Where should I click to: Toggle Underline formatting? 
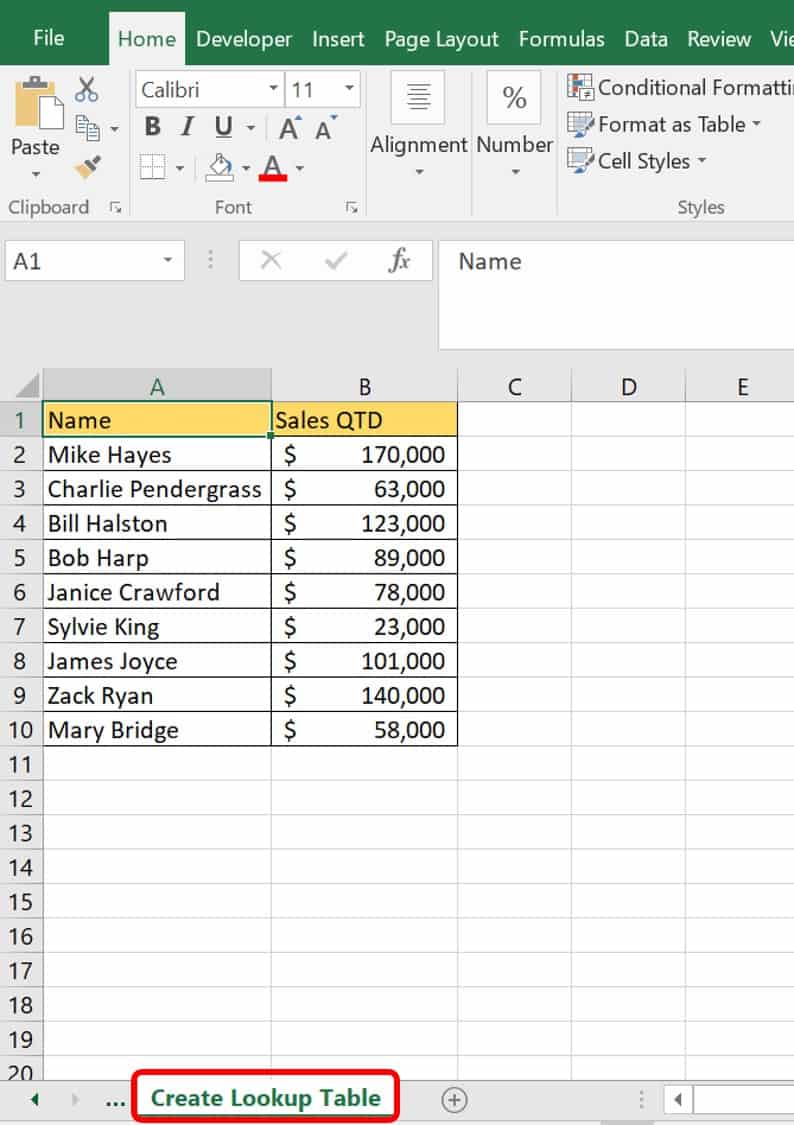(224, 127)
